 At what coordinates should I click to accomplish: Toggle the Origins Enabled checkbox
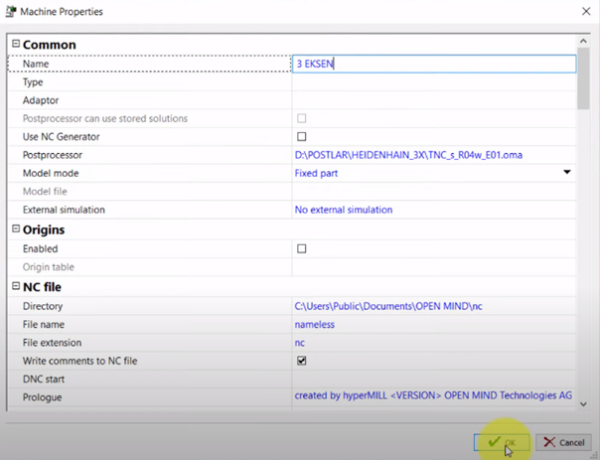[x=301, y=249]
